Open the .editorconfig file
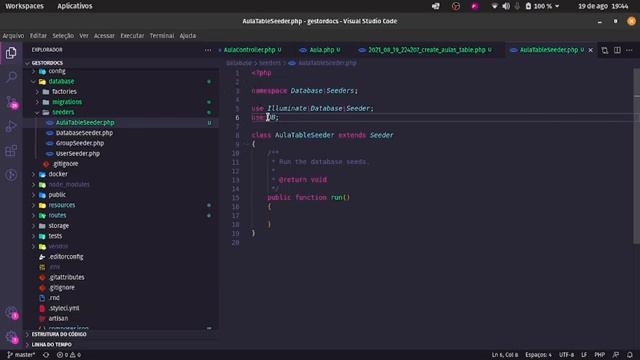 click(66, 257)
